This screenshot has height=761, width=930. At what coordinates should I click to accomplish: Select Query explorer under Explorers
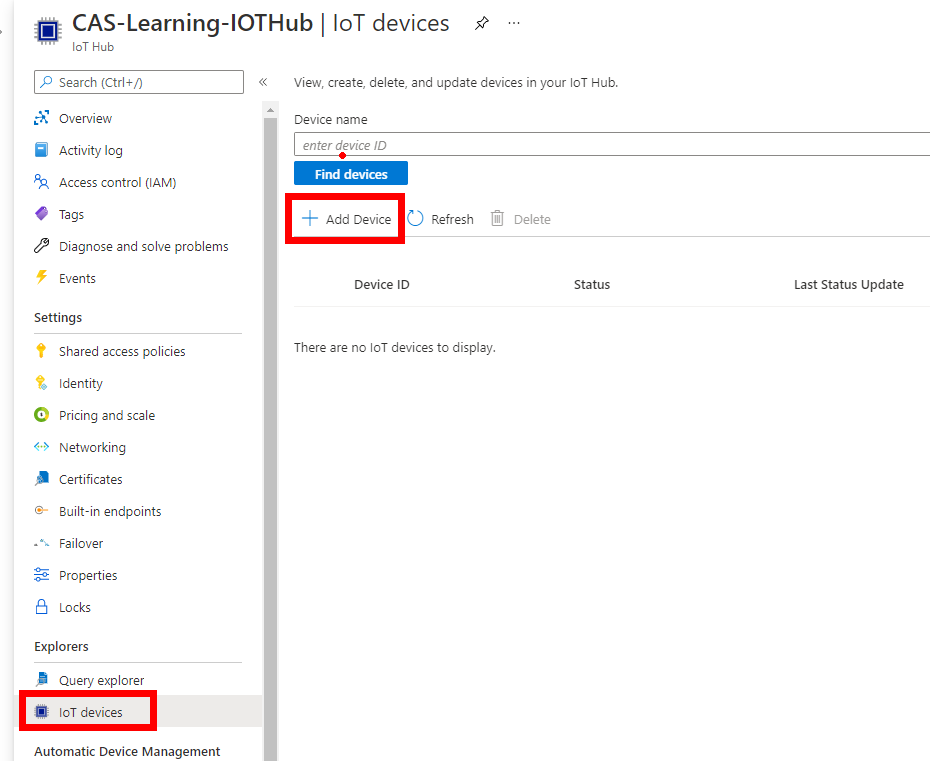click(101, 680)
